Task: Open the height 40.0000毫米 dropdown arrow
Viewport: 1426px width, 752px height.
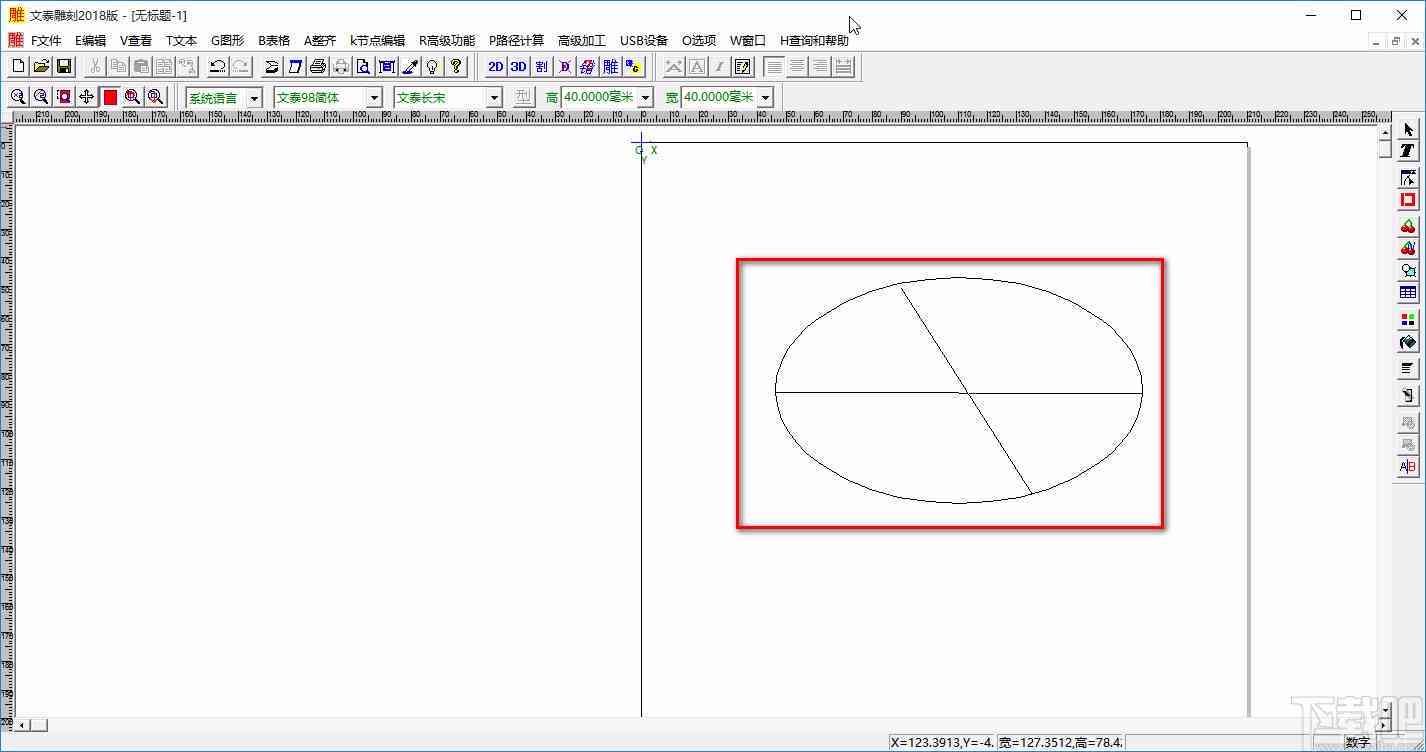Action: point(645,98)
